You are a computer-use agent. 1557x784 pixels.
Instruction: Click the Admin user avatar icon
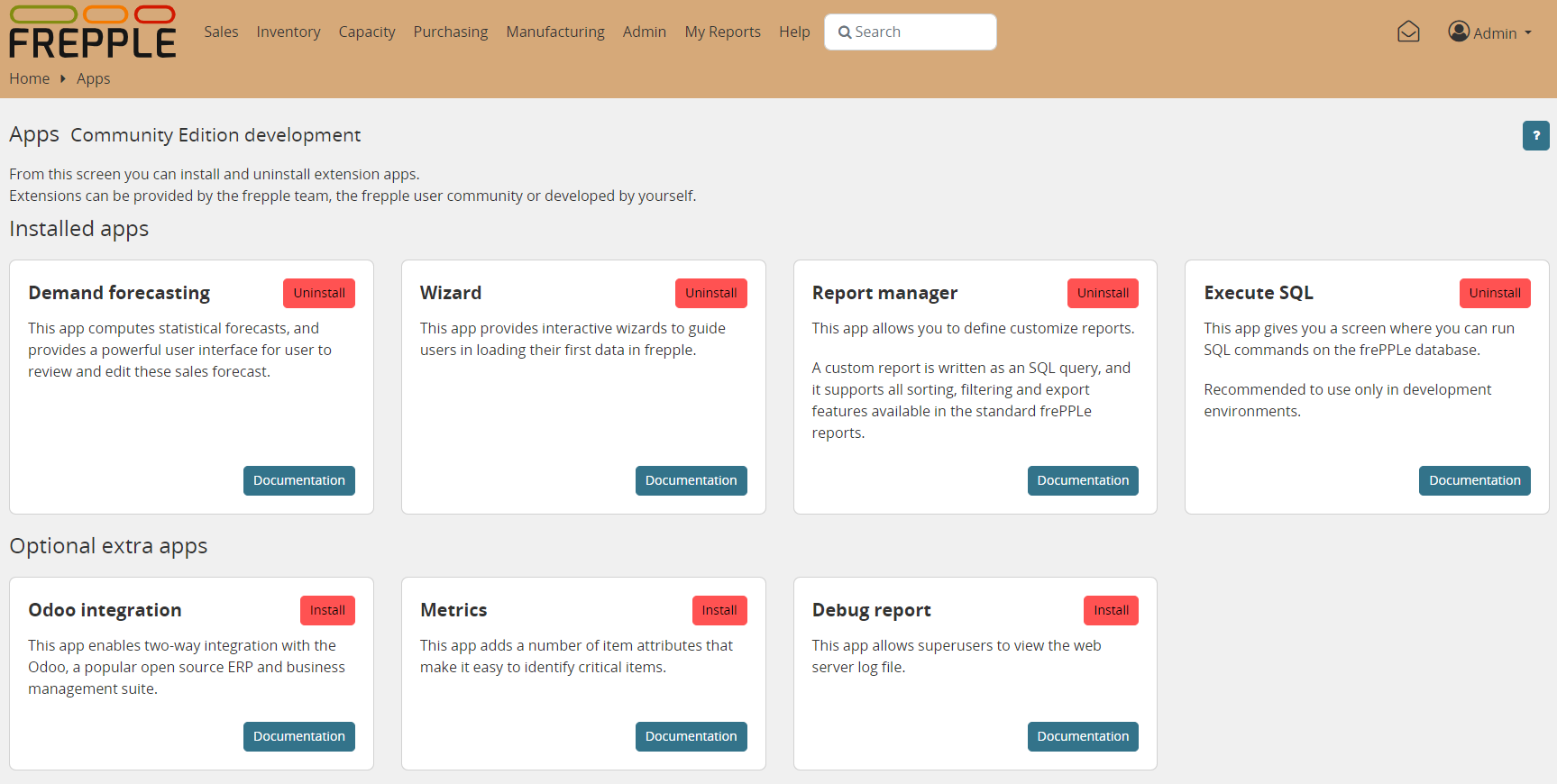coord(1458,32)
